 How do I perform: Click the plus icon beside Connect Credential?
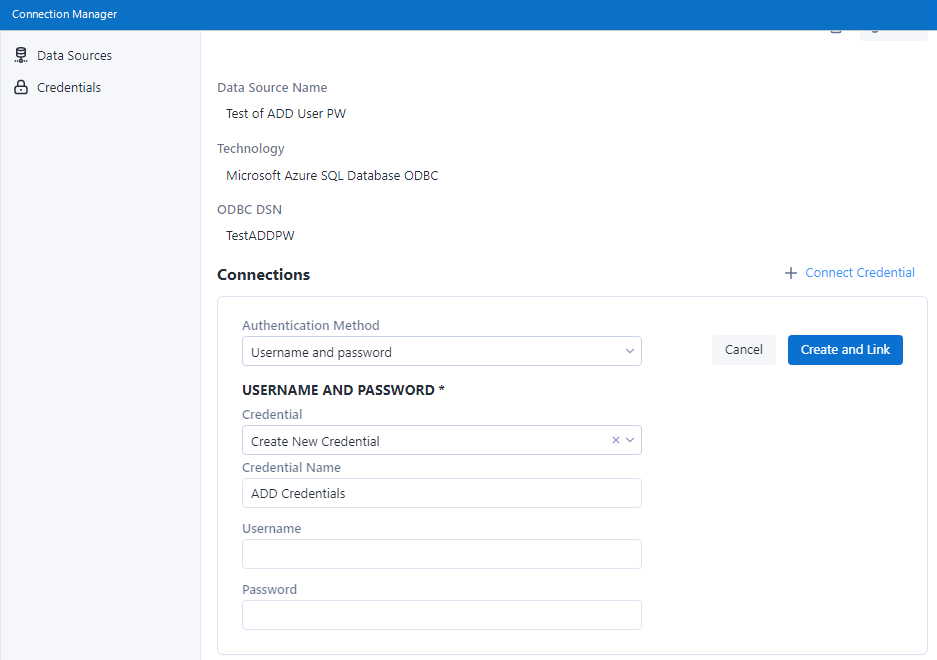pyautogui.click(x=791, y=273)
